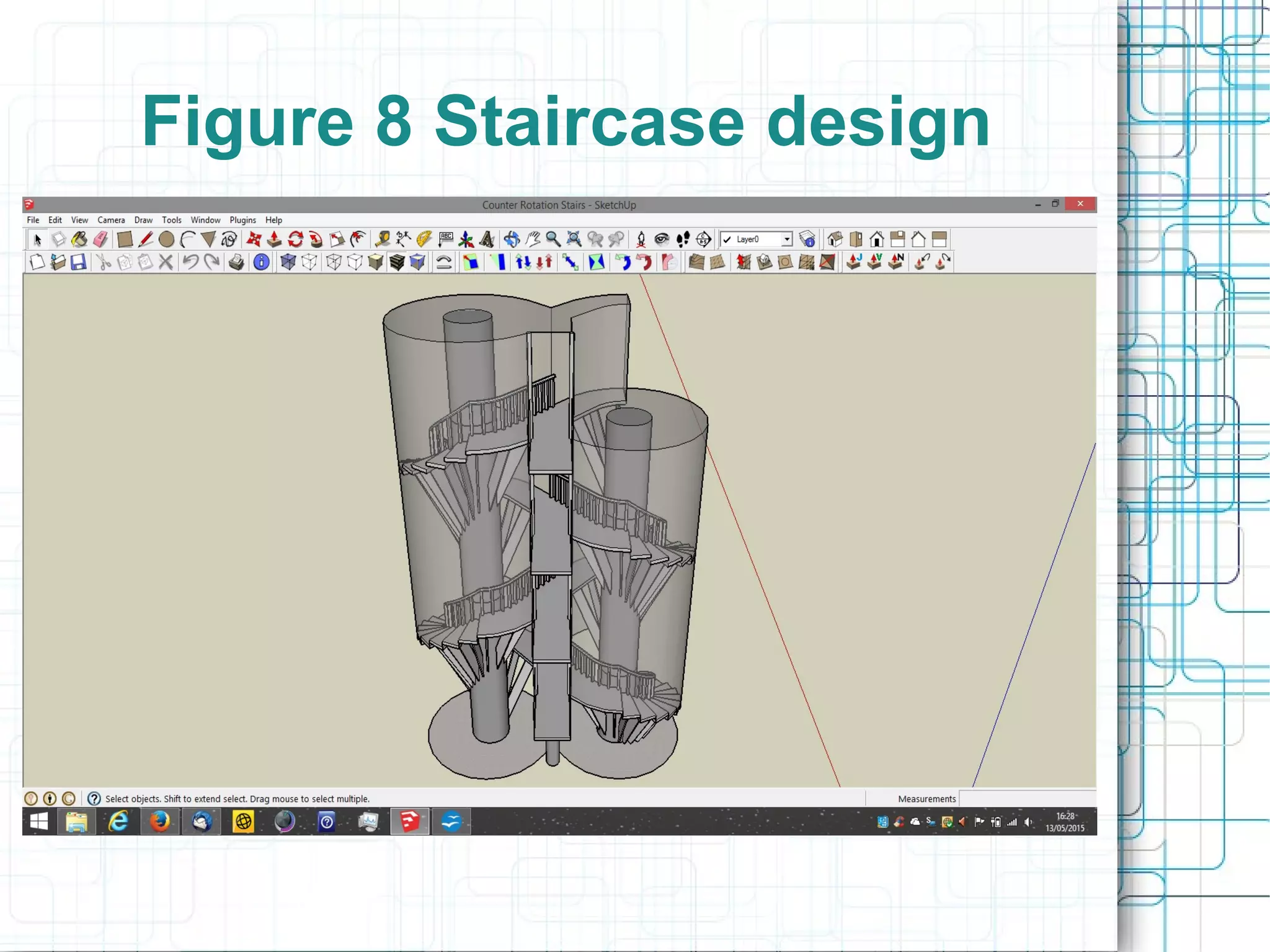
Task: Open the File menu
Action: pos(33,220)
